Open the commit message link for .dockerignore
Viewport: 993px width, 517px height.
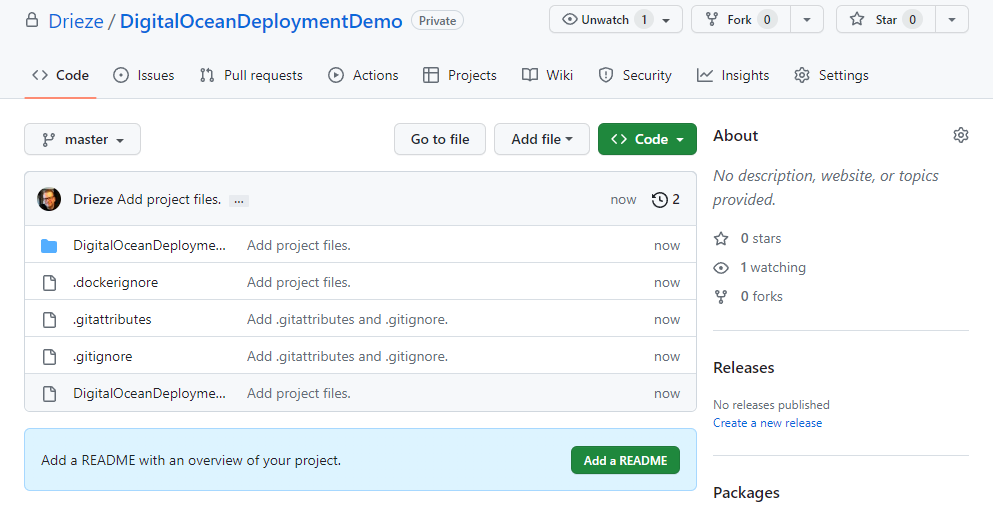coord(299,283)
